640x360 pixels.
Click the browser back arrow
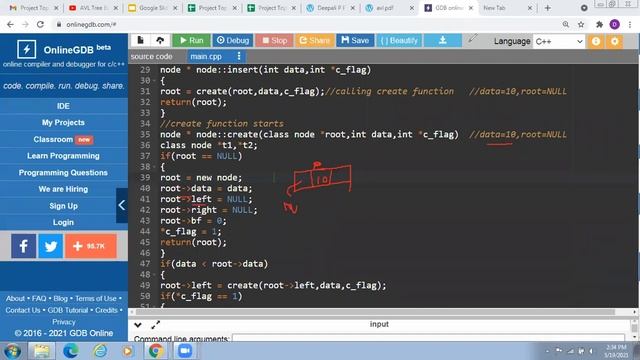coord(10,24)
